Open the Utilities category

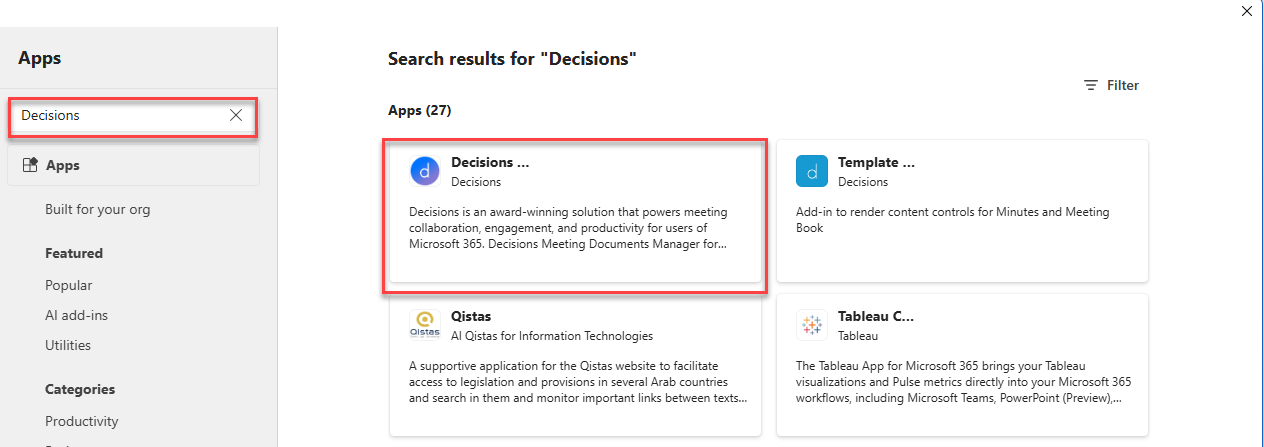click(x=68, y=345)
